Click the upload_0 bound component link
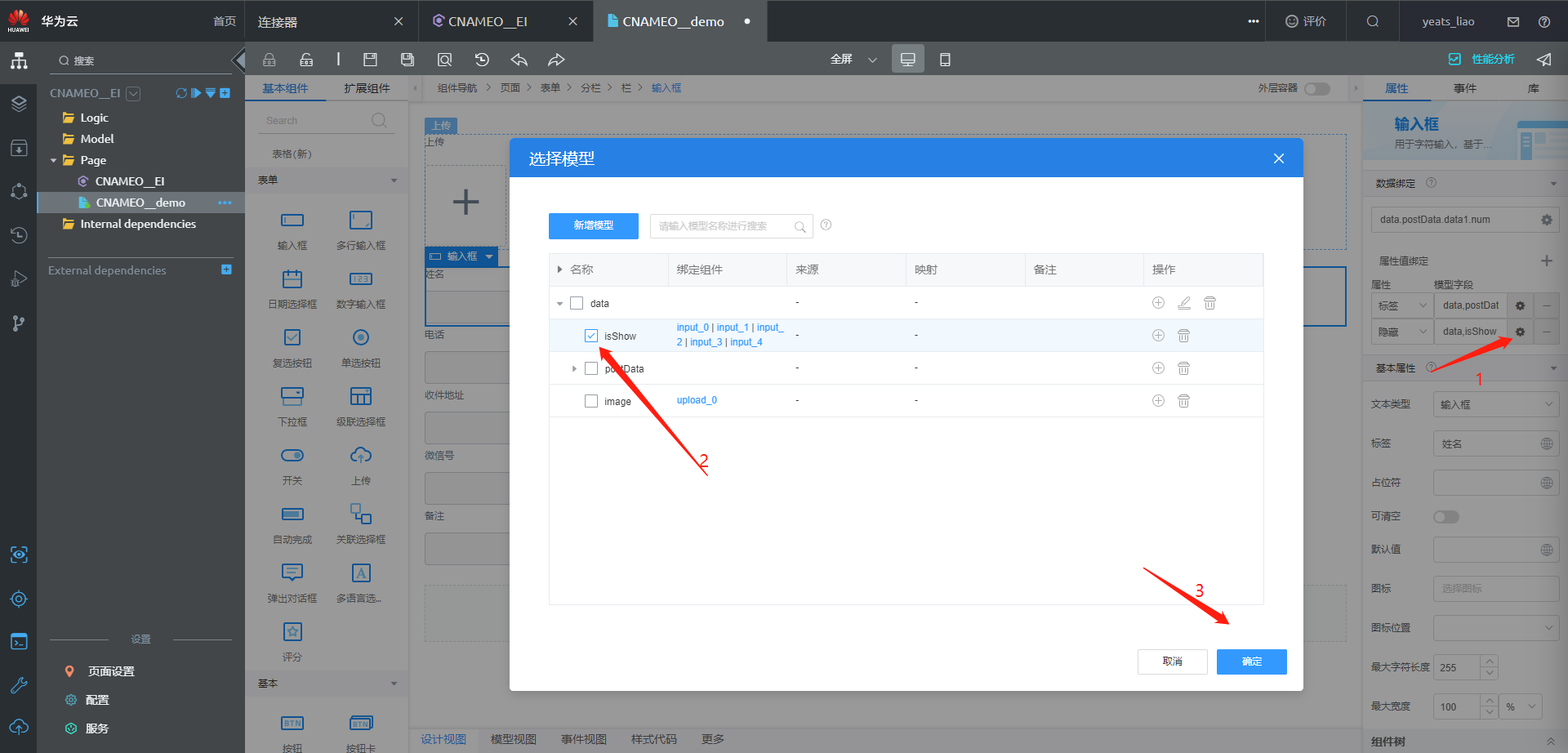Image resolution: width=1568 pixels, height=753 pixels. click(697, 400)
